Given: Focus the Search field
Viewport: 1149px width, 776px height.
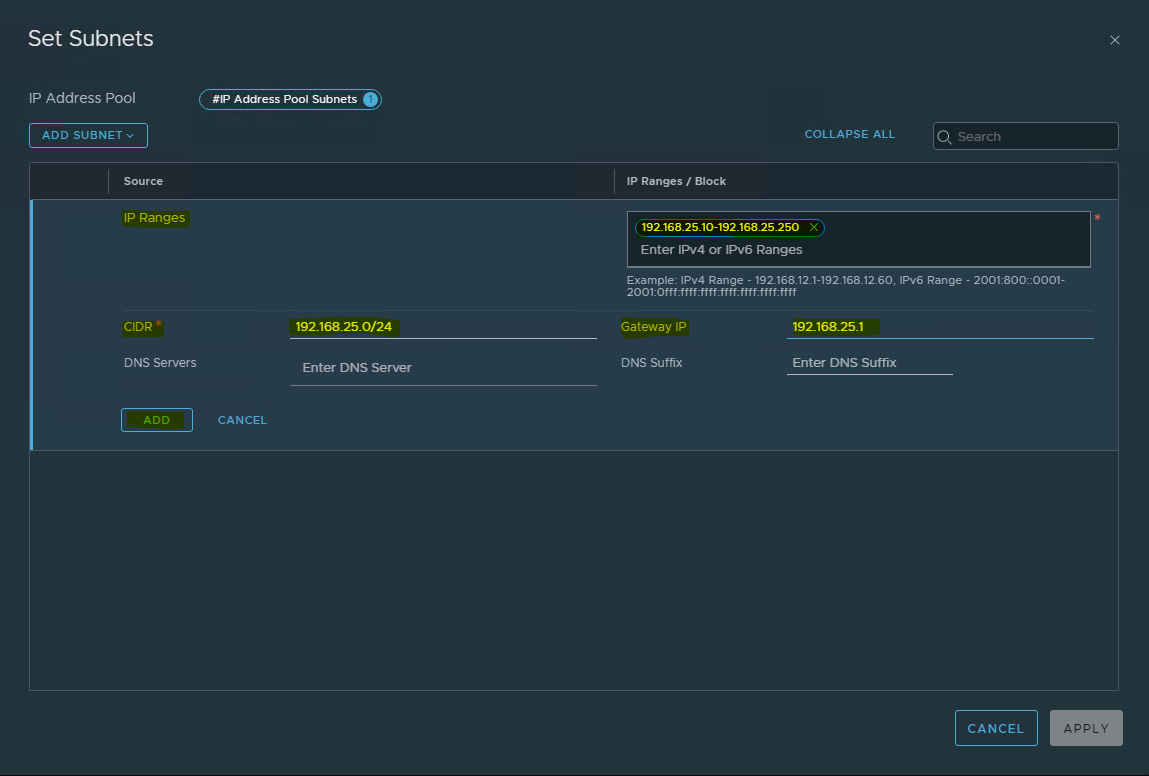Looking at the screenshot, I should (x=1025, y=136).
